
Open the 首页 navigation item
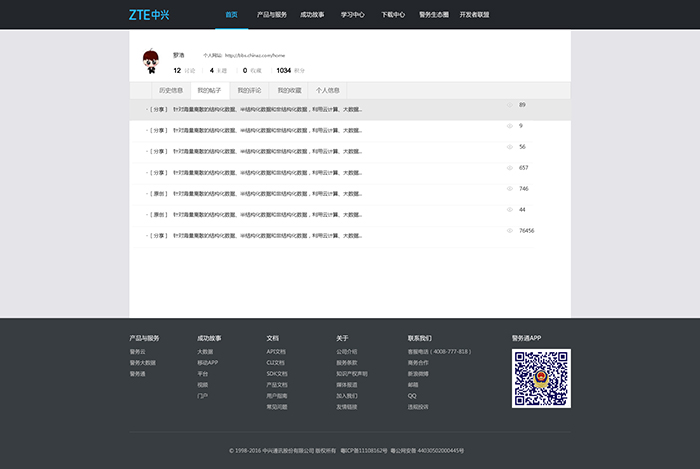232,15
